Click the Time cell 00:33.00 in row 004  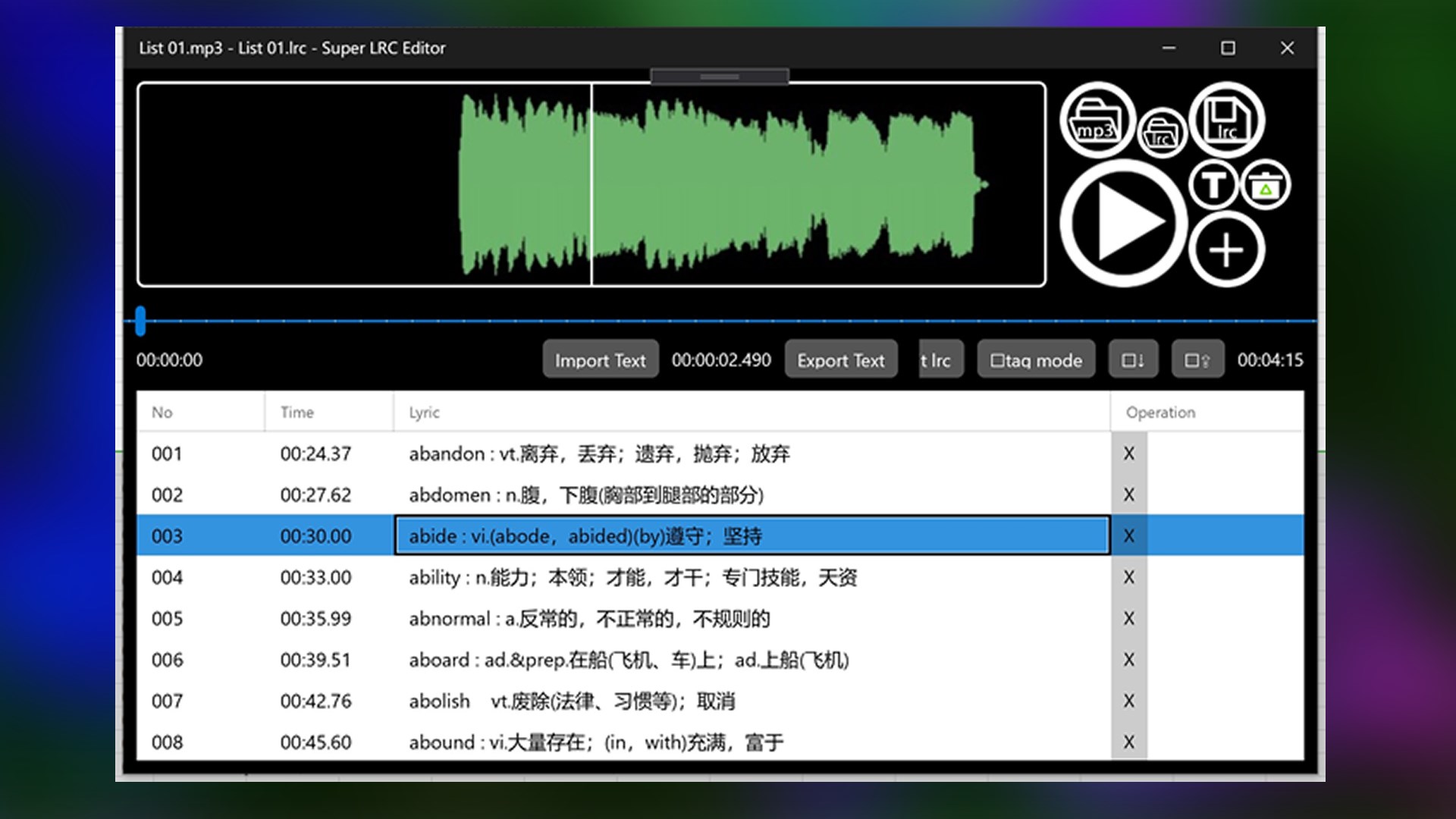point(315,578)
